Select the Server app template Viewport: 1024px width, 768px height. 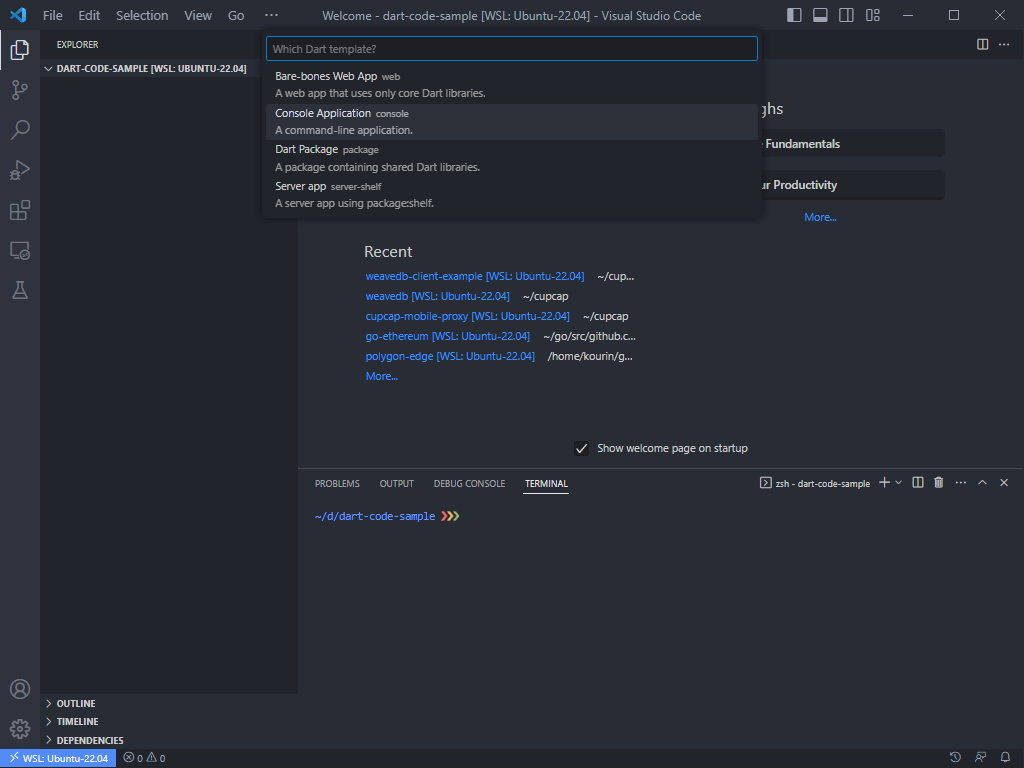[x=512, y=195]
